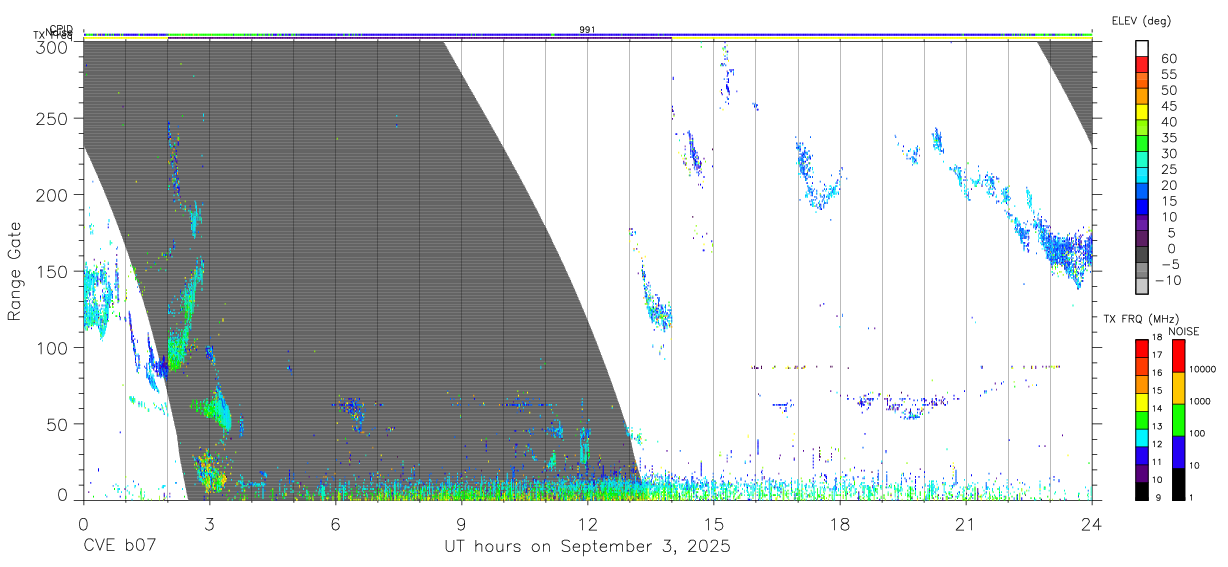Click the 1000 label on NOISE scale
The image size is (1228, 567).
[1201, 401]
